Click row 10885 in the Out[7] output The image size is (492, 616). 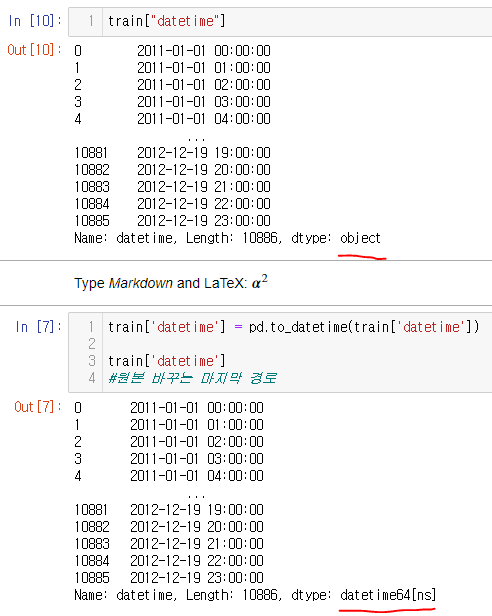pyautogui.click(x=169, y=578)
